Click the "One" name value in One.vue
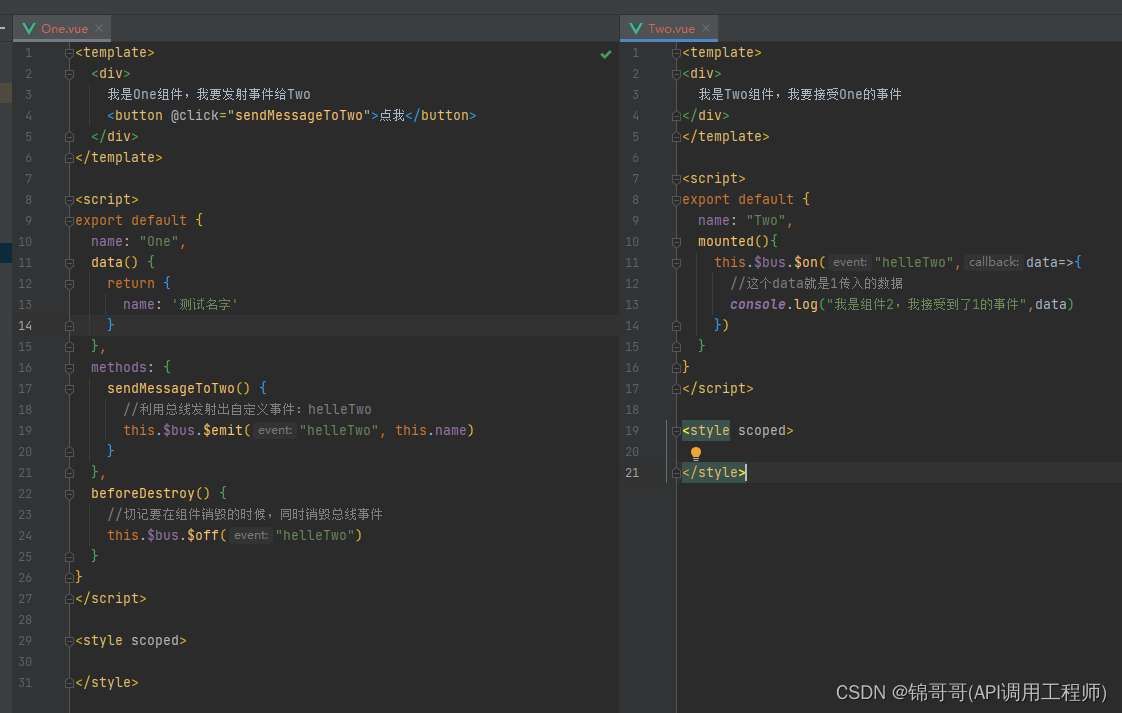This screenshot has height=713, width=1122. [159, 241]
